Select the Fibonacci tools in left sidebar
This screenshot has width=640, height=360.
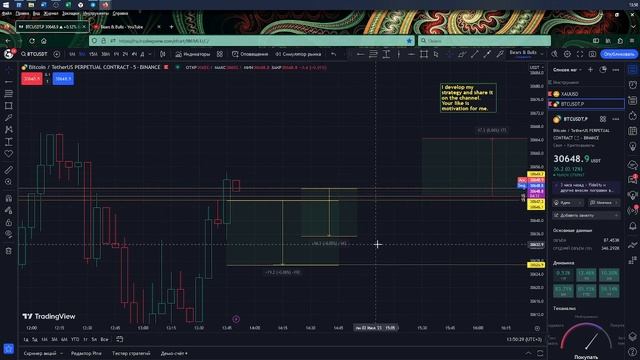tap(8, 93)
